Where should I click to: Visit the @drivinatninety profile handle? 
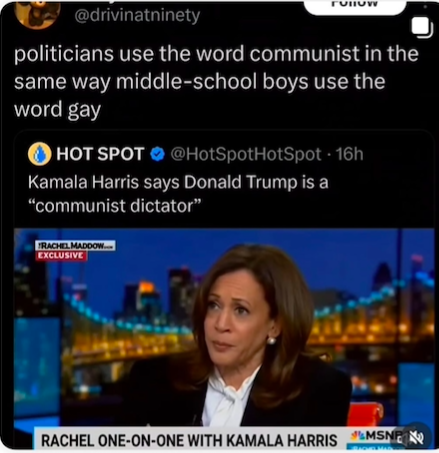point(137,16)
